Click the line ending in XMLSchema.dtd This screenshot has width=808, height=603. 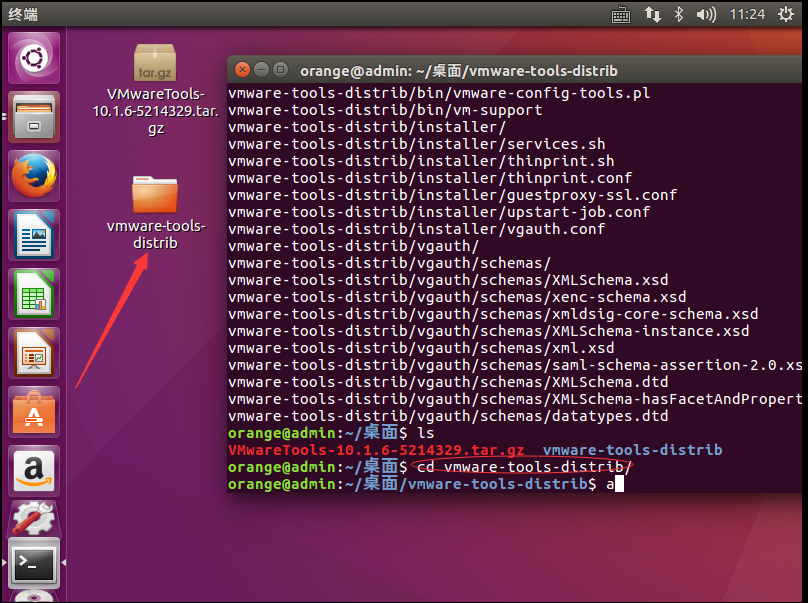tap(448, 382)
